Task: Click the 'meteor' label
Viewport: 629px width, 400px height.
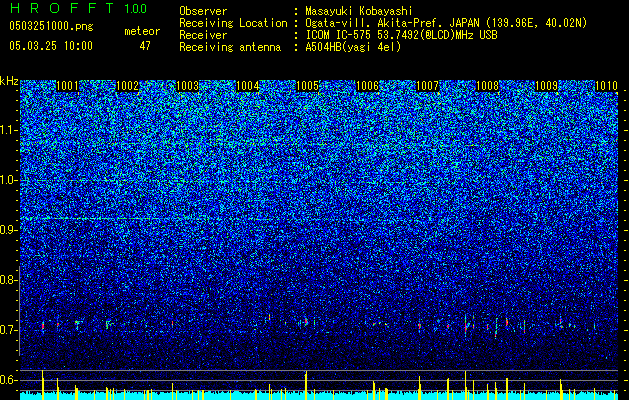Action: [x=142, y=31]
